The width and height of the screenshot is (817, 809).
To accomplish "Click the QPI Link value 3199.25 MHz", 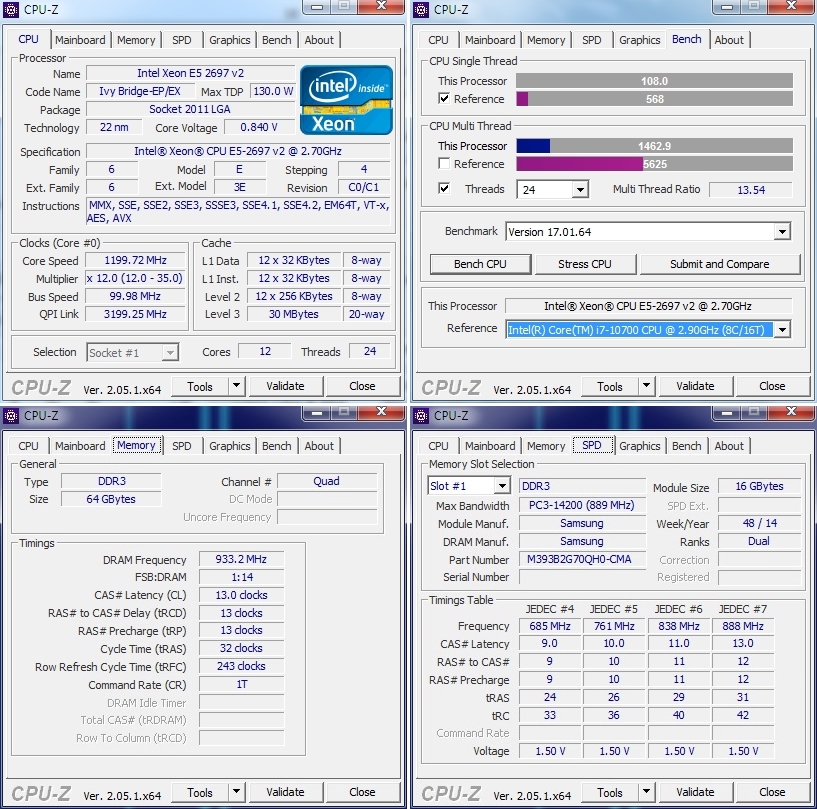I will tap(135, 314).
